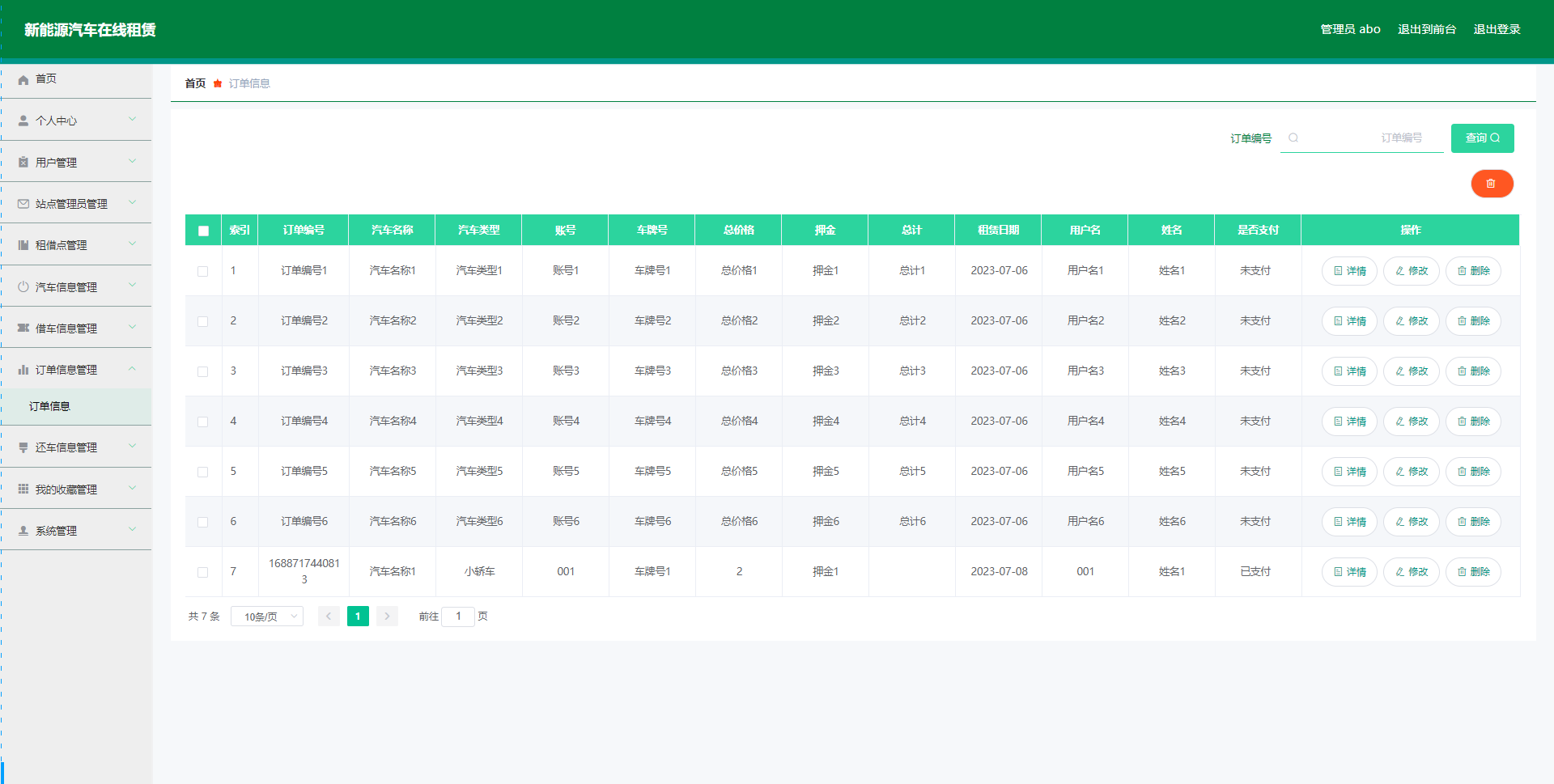1554x784 pixels.
Task: Click the 查询 search button
Action: pyautogui.click(x=1482, y=138)
